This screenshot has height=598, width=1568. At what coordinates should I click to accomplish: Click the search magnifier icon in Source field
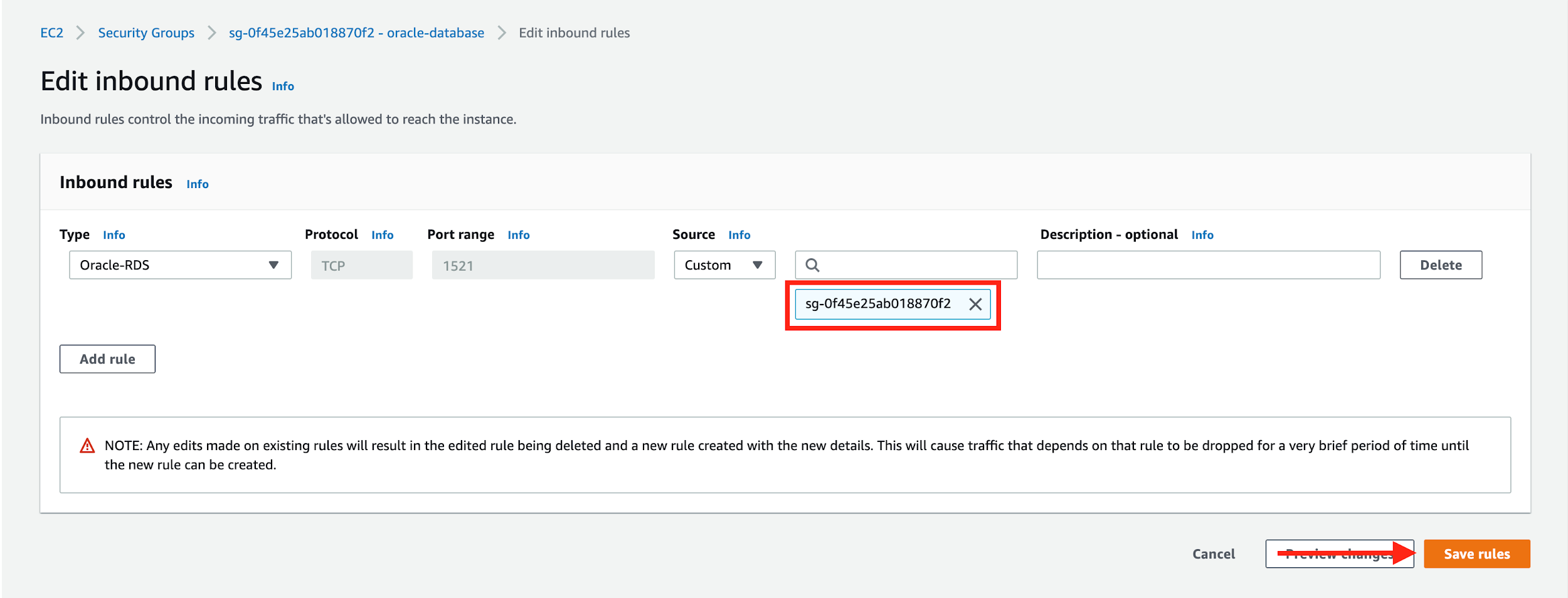(813, 265)
